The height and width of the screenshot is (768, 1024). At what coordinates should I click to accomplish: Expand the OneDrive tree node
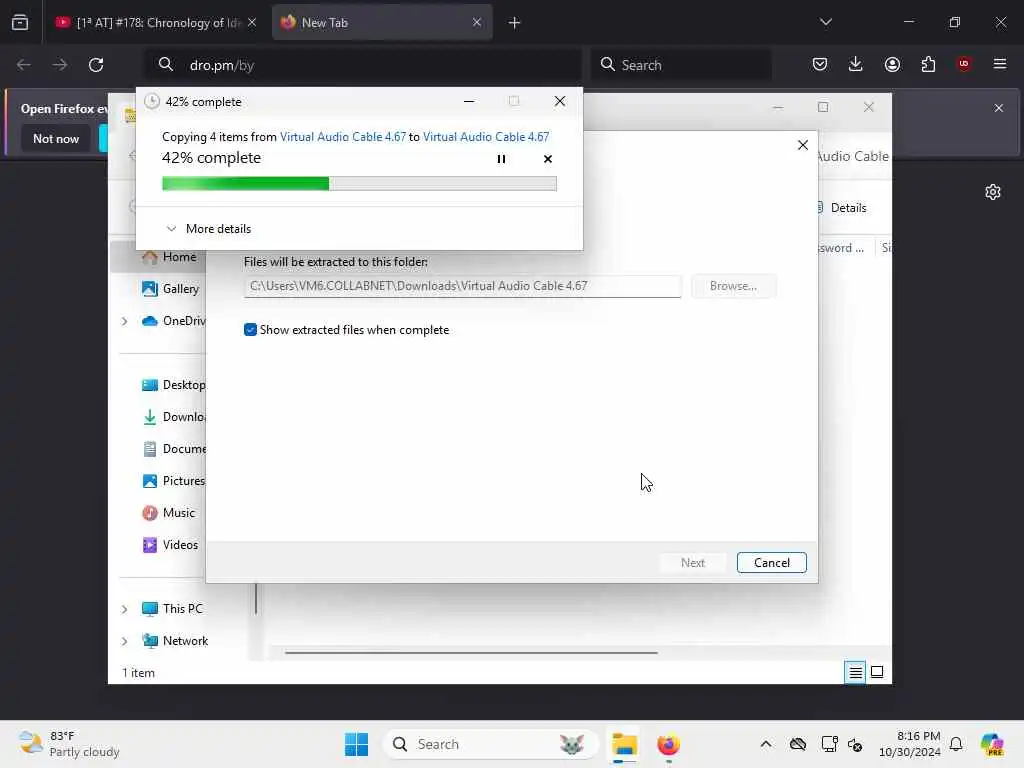pos(124,321)
